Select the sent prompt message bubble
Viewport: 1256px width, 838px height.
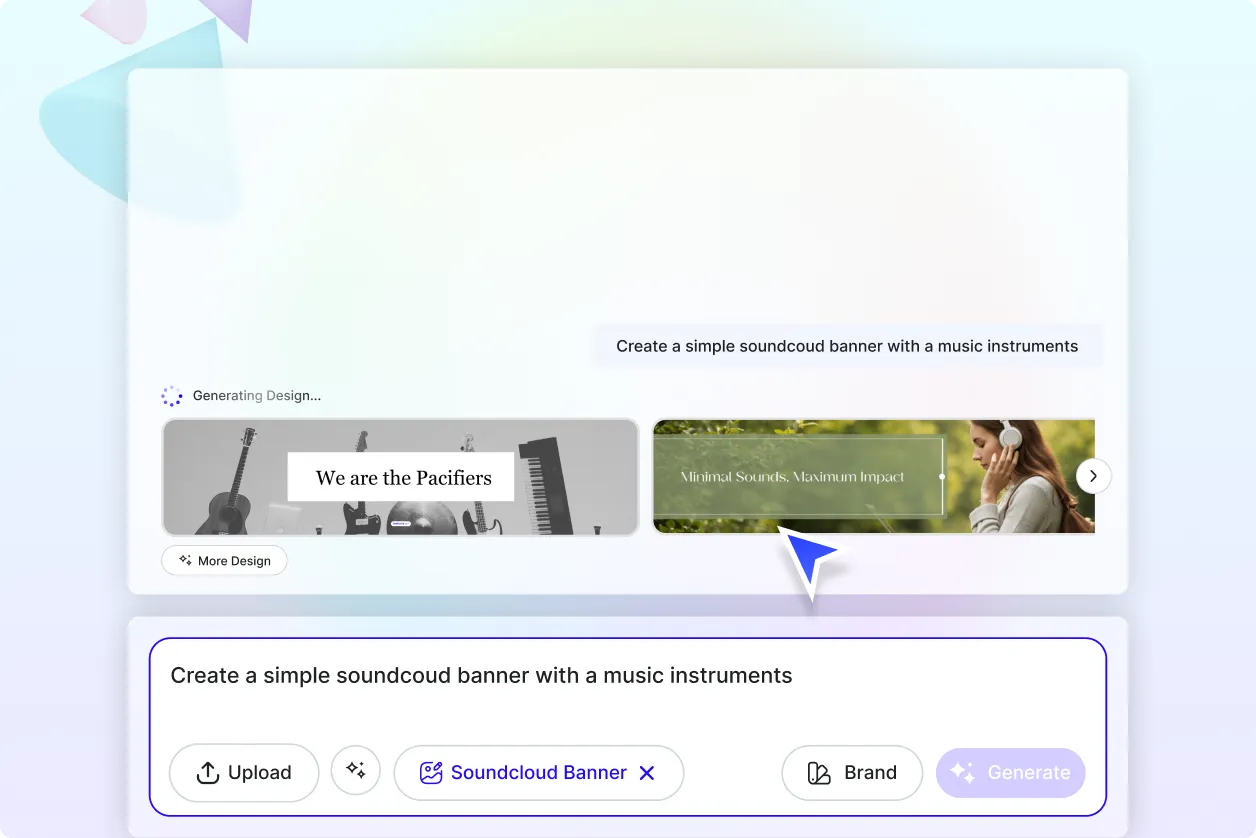(847, 347)
